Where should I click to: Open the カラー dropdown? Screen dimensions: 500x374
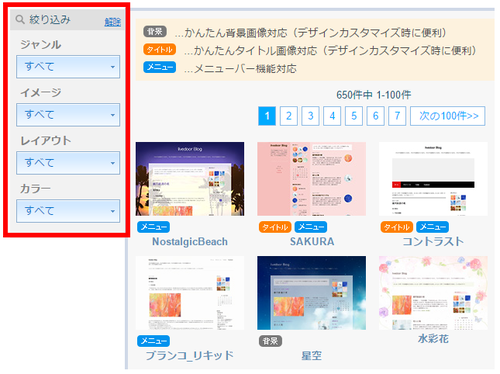coord(68,211)
